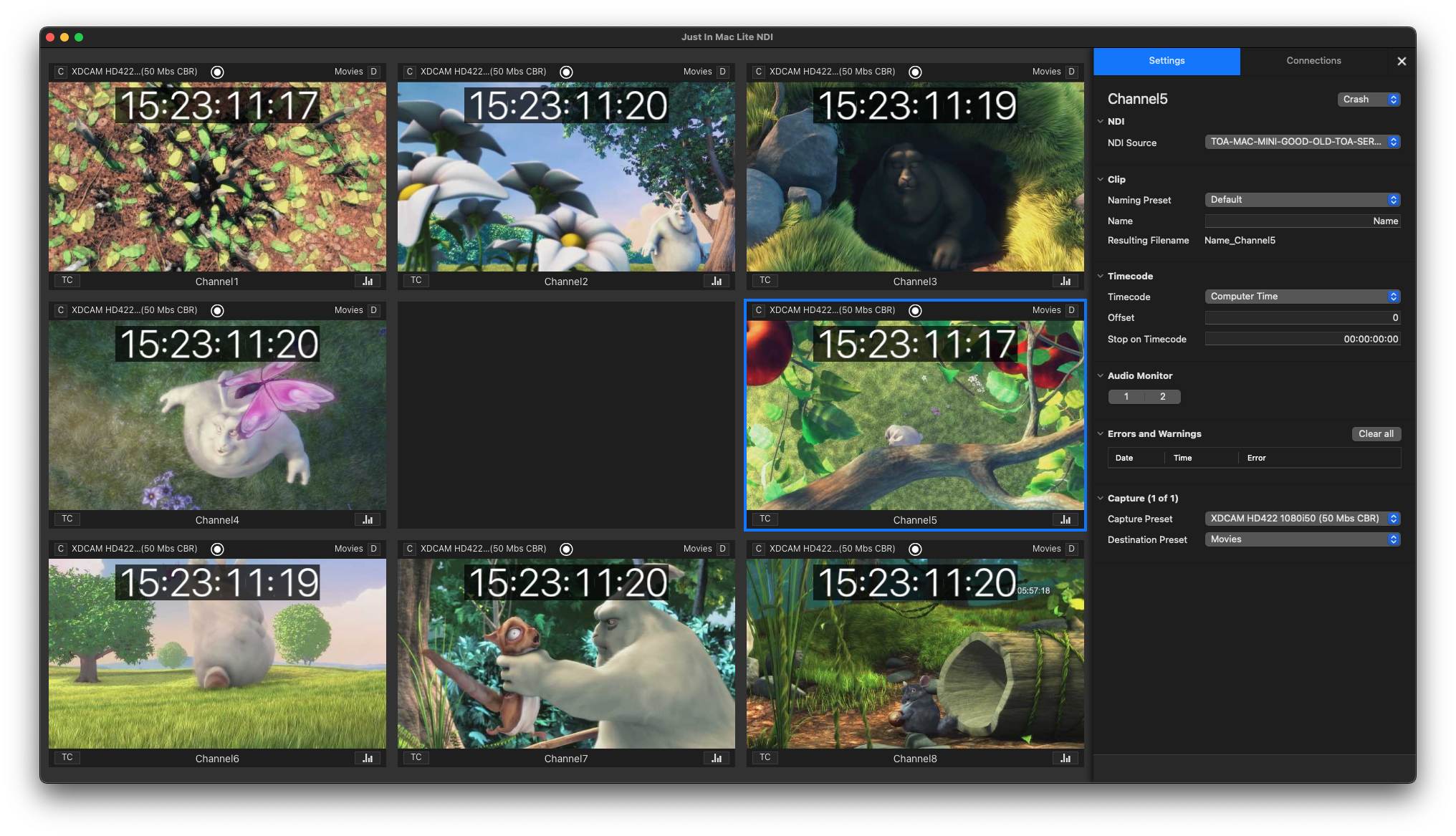Click the C button on Channel2 header

coord(409,72)
